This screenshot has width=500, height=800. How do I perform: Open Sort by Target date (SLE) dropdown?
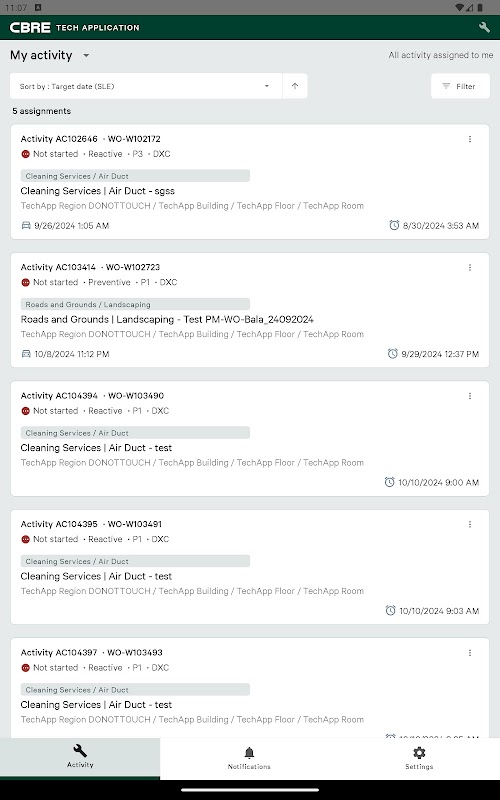pos(146,86)
